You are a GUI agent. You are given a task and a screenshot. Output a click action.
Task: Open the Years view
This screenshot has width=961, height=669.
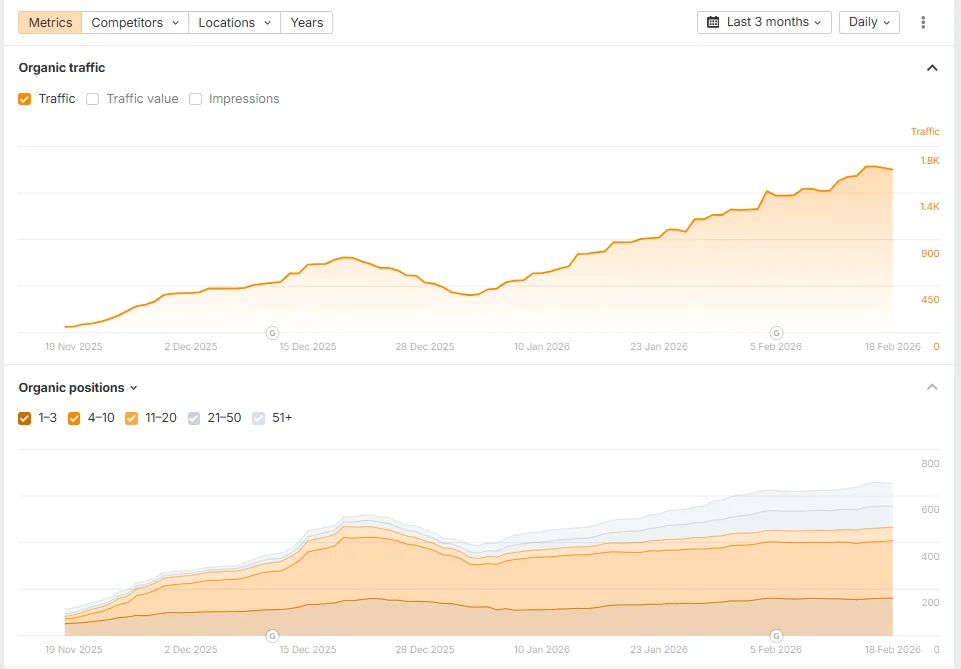(x=306, y=22)
